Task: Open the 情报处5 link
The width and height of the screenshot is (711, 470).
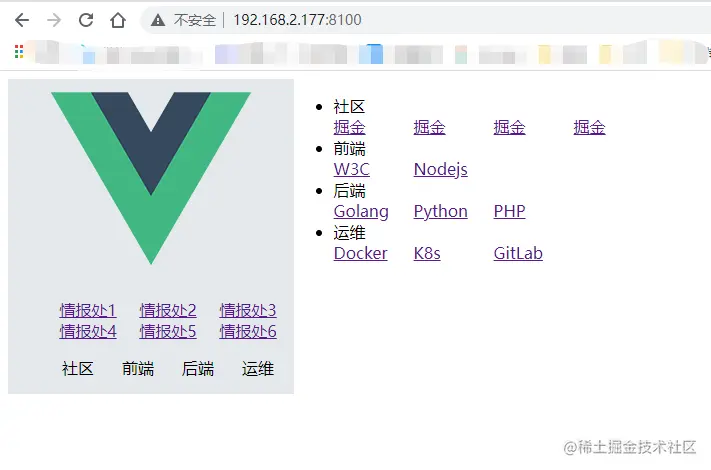Action: tap(168, 331)
